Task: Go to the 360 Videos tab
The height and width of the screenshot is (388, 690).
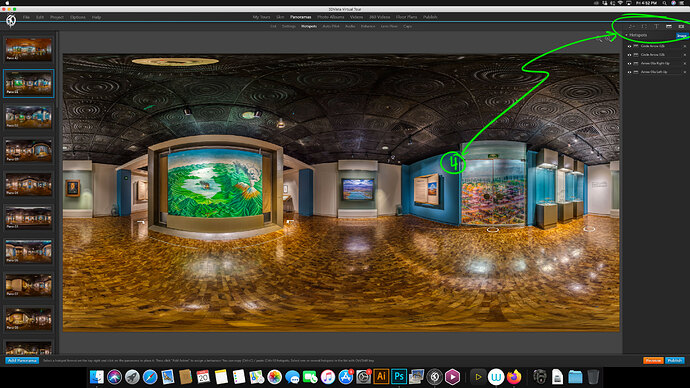Action: pos(380,17)
